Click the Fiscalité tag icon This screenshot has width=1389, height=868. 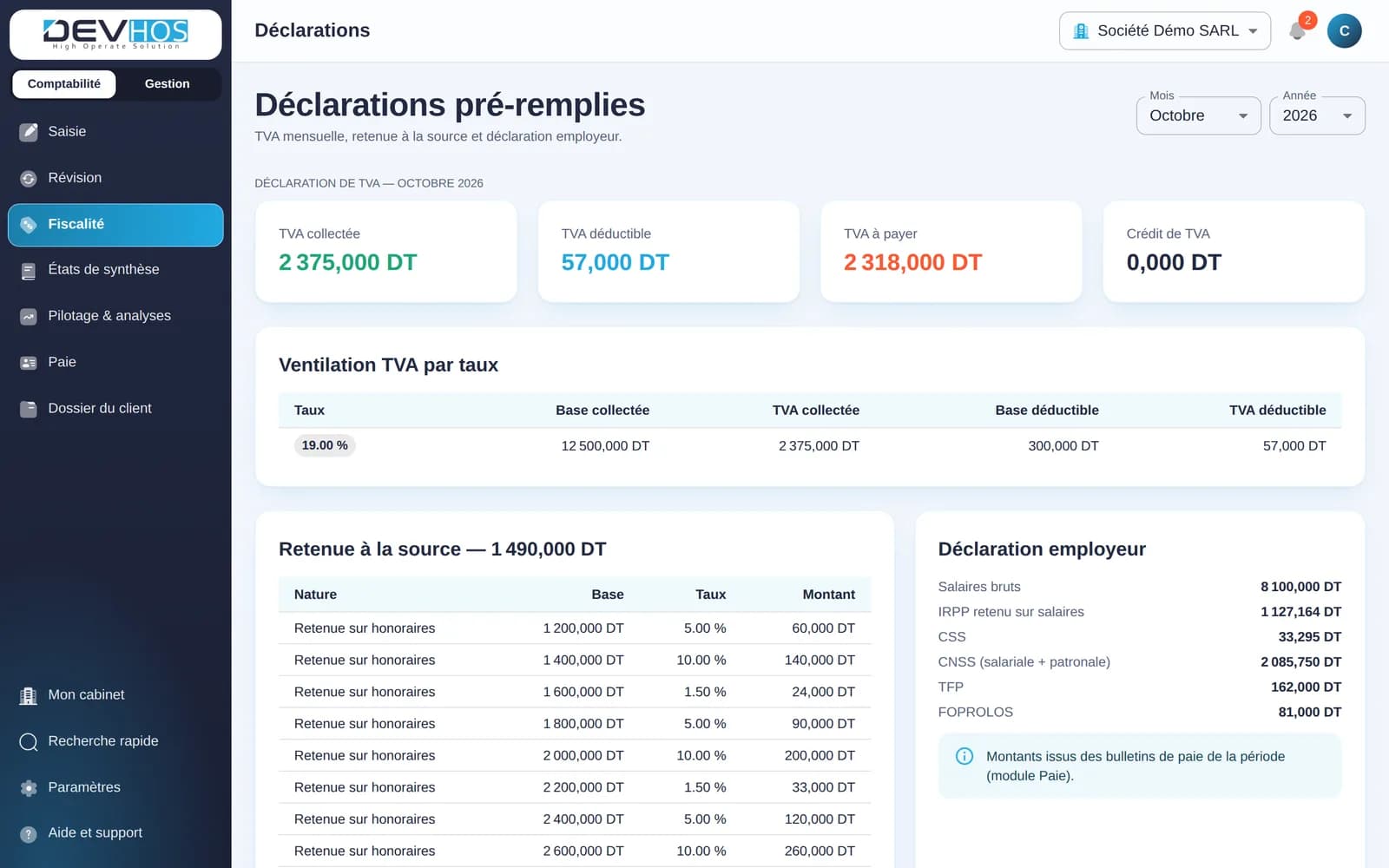tap(29, 225)
